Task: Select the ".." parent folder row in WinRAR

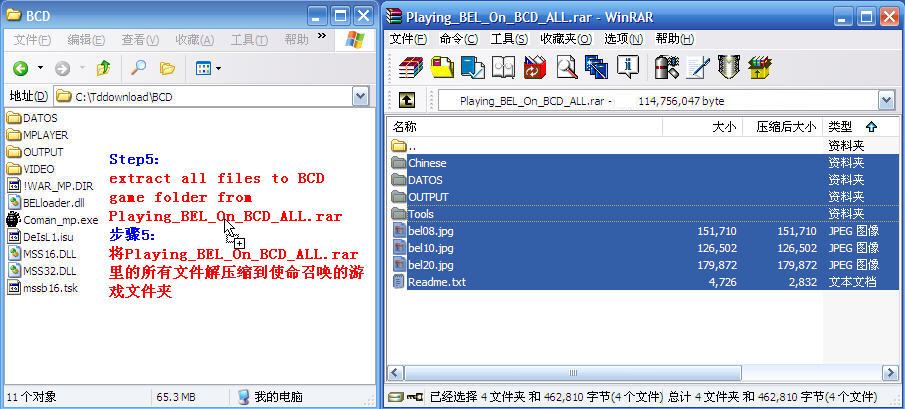Action: pos(642,145)
